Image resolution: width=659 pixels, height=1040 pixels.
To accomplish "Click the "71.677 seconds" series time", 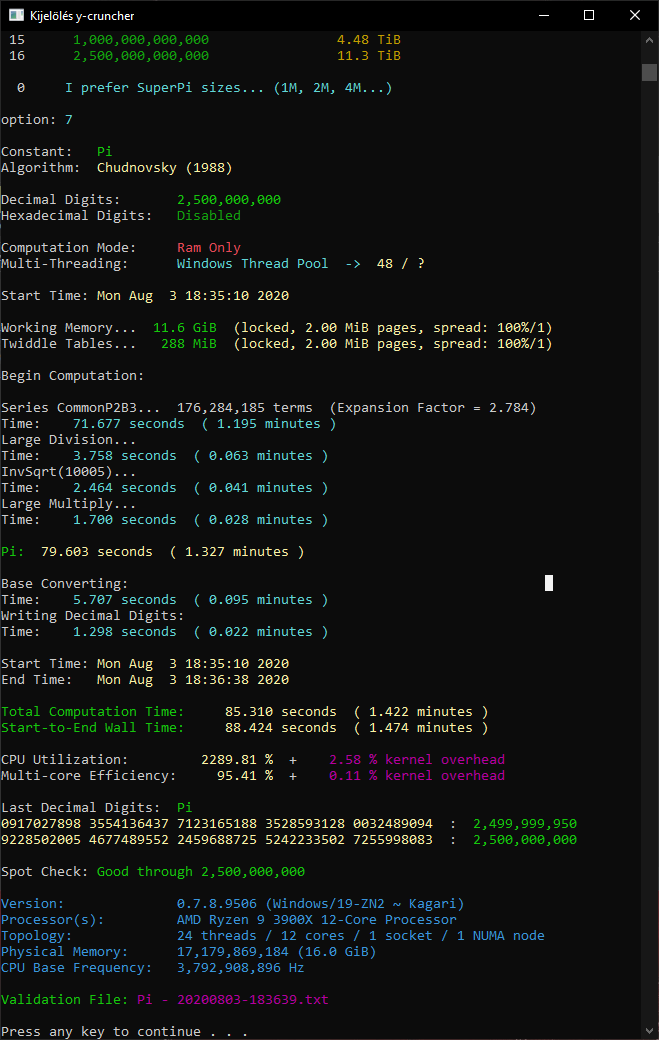I will click(129, 424).
